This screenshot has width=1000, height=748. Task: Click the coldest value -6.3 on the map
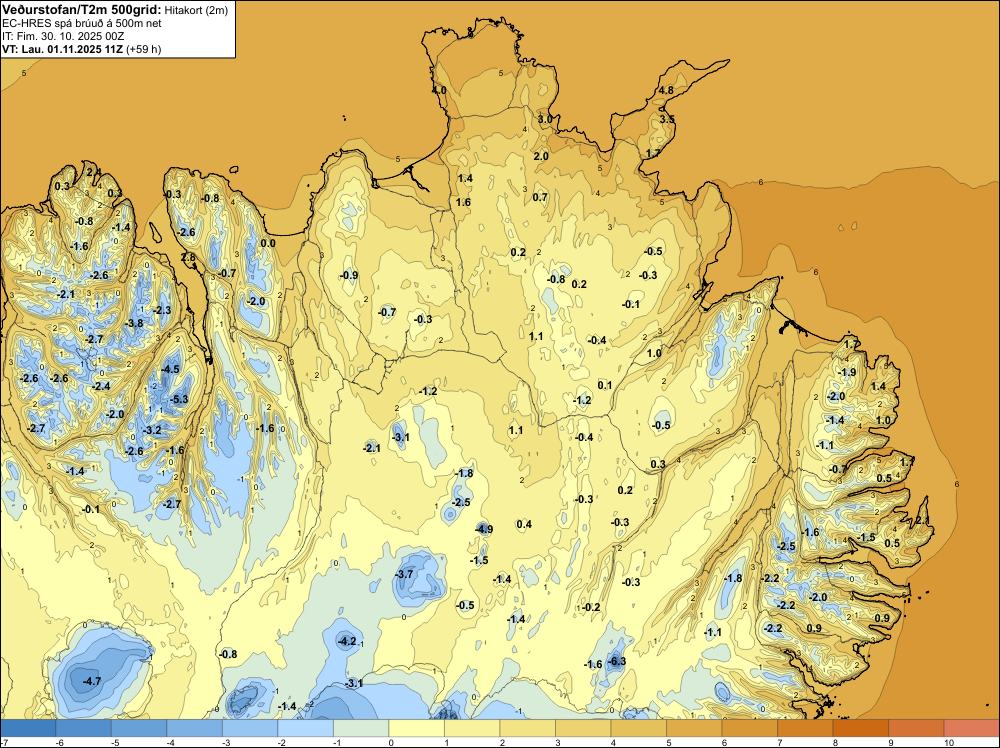coord(617,661)
